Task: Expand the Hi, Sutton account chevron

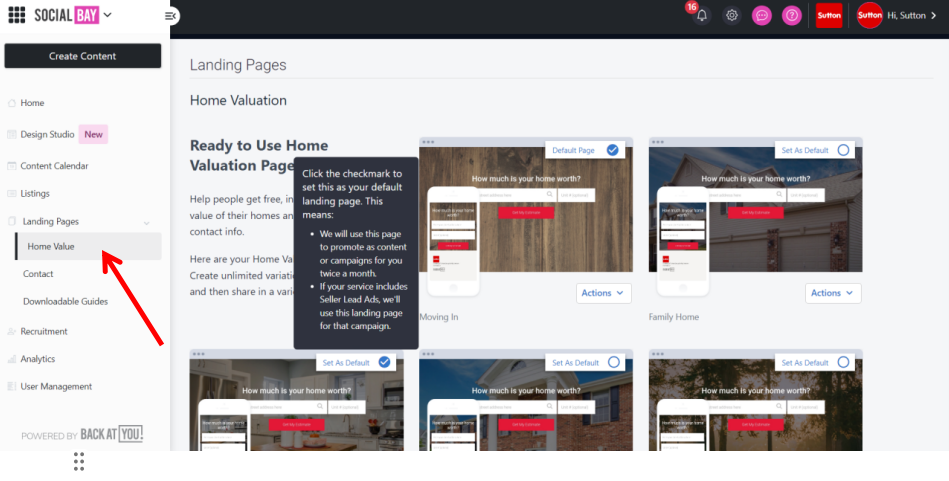Action: (933, 16)
